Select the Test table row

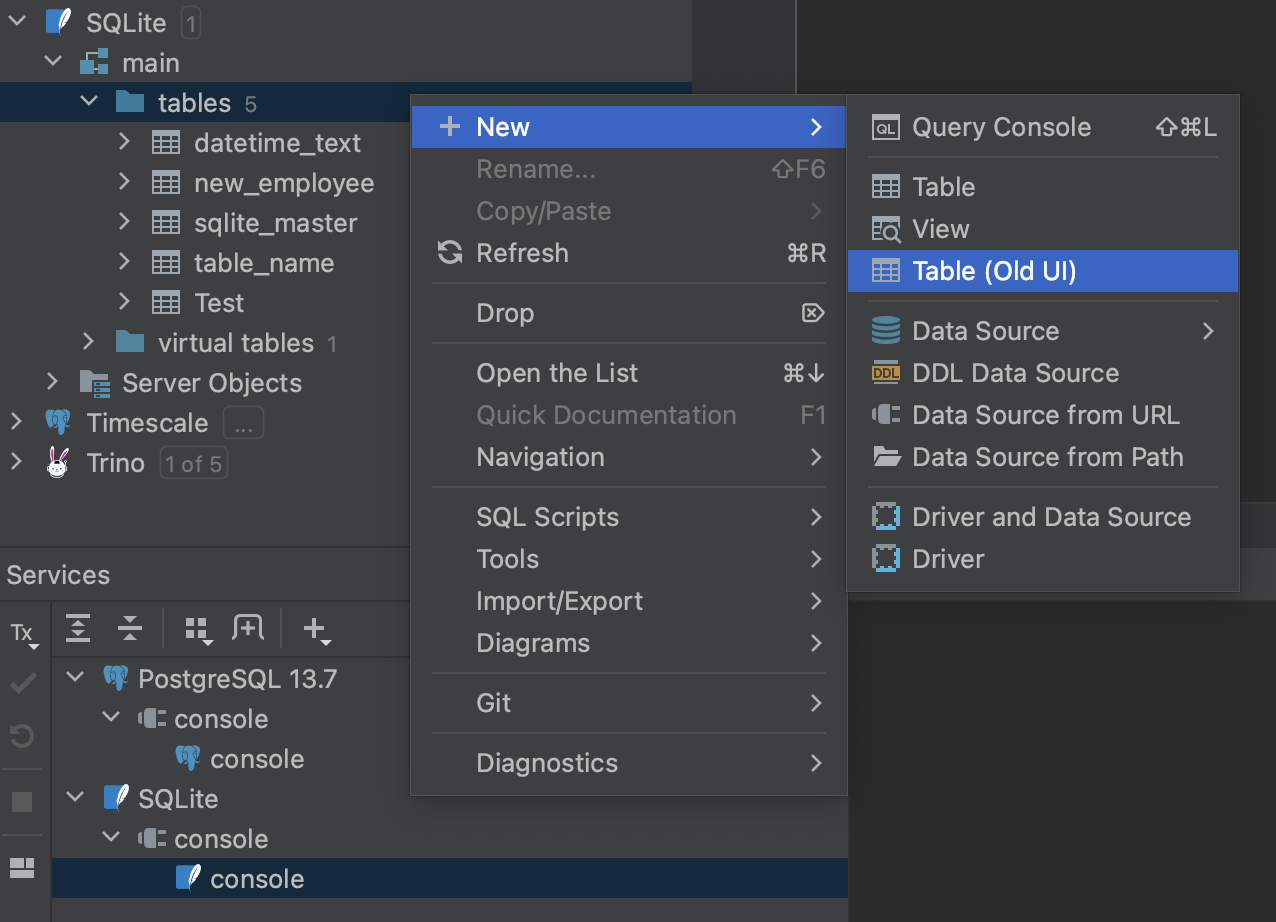point(205,303)
